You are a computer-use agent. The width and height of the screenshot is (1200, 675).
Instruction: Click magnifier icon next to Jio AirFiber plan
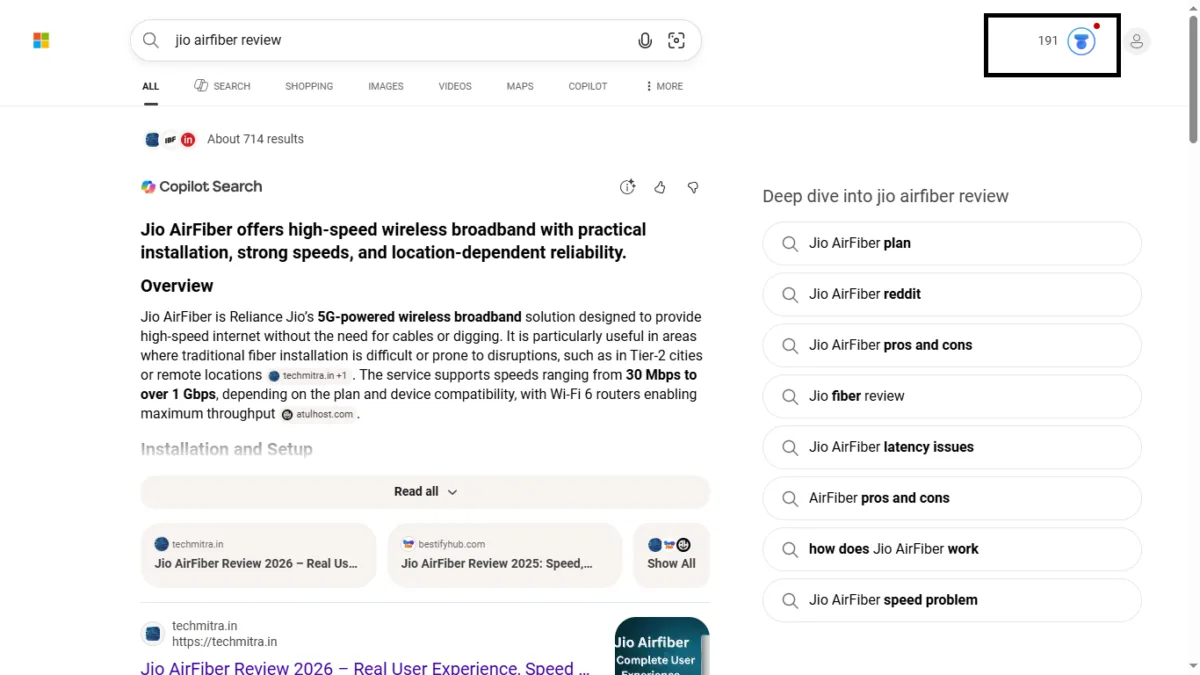[x=790, y=243]
